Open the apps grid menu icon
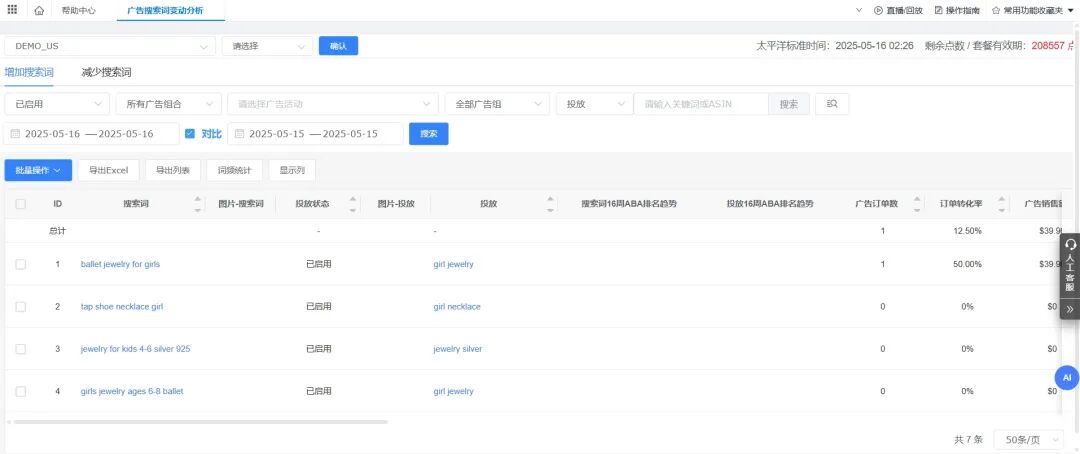 pyautogui.click(x=12, y=10)
